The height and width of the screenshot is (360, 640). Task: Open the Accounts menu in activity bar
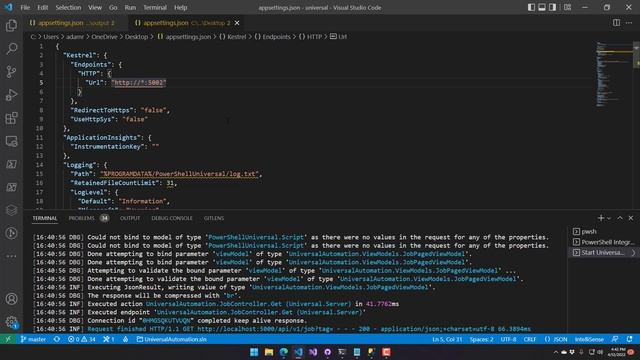pyautogui.click(x=11, y=299)
